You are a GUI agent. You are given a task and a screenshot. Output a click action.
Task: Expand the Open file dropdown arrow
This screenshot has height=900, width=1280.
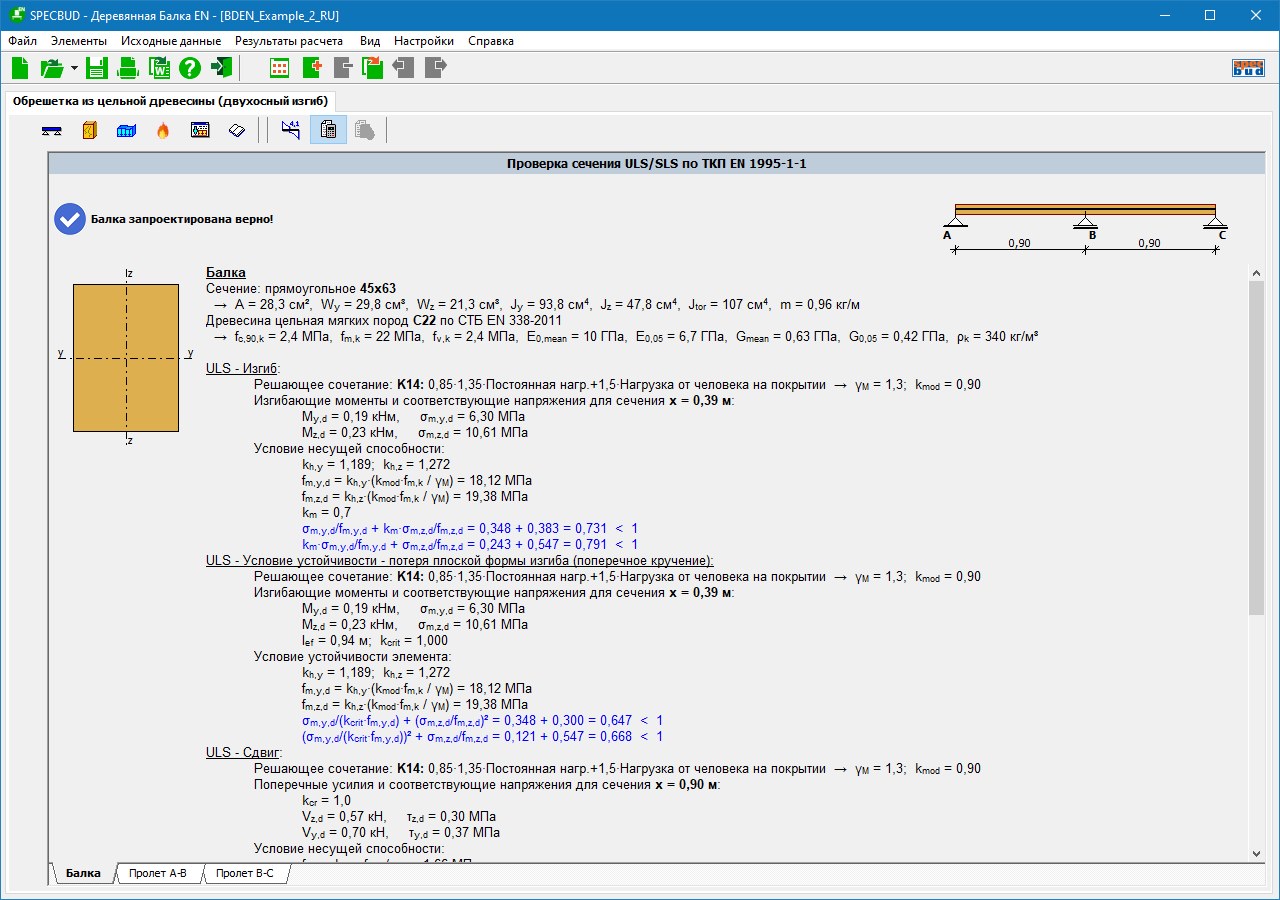[74, 69]
